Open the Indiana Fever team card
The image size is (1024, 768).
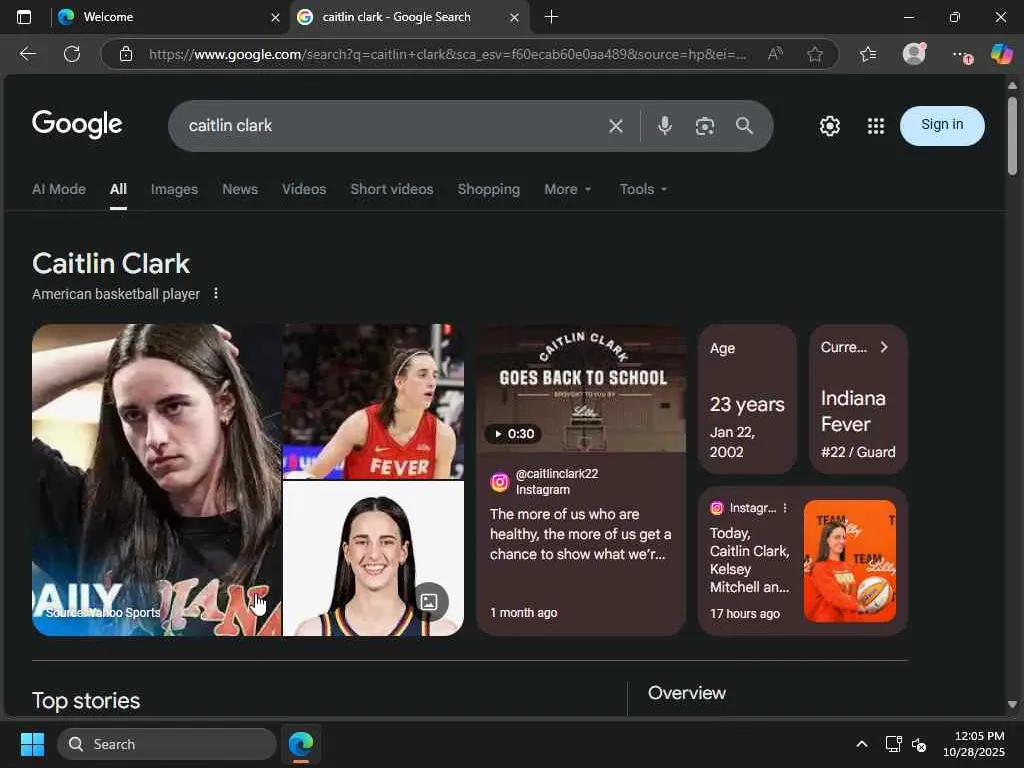(x=858, y=399)
